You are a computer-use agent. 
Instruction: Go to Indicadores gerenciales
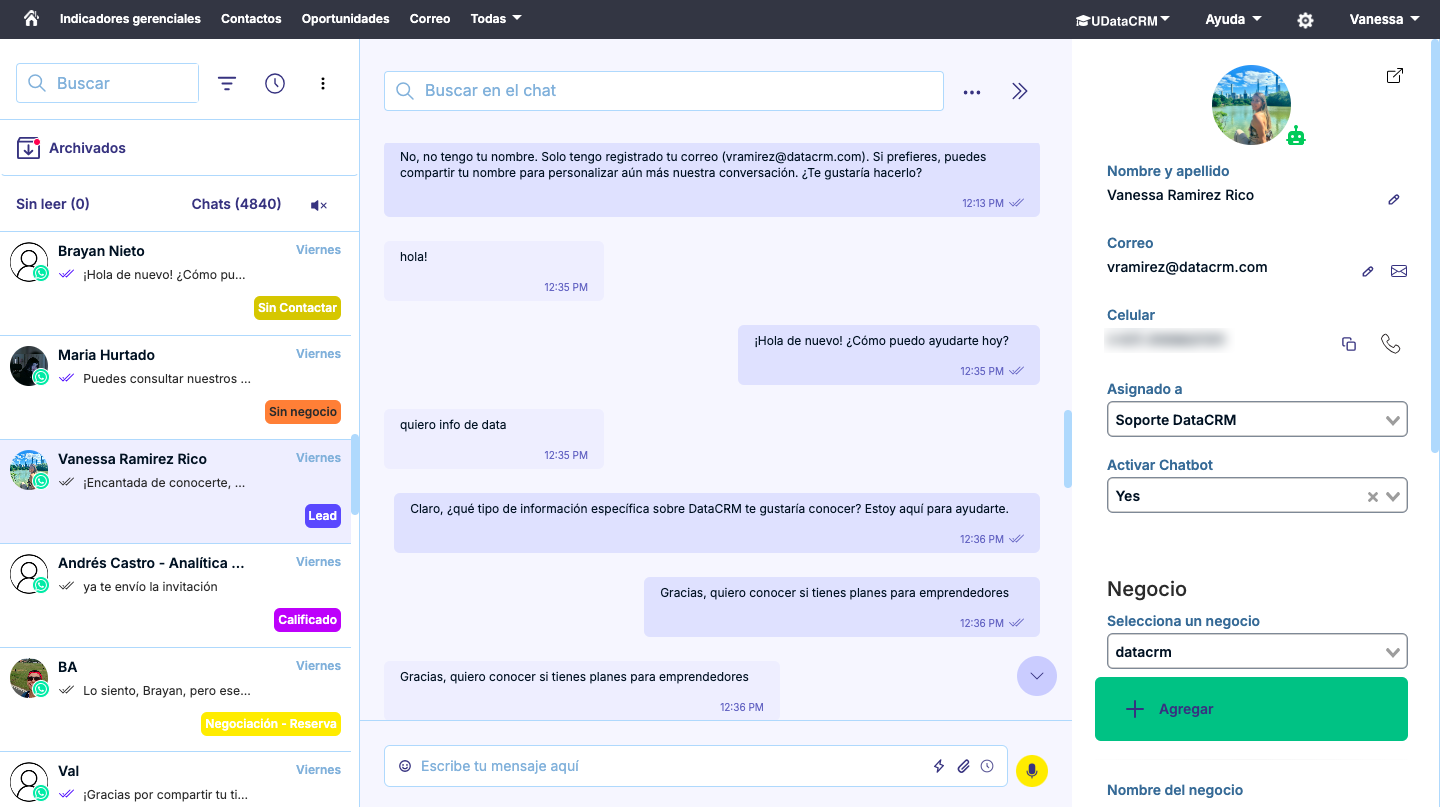130,19
